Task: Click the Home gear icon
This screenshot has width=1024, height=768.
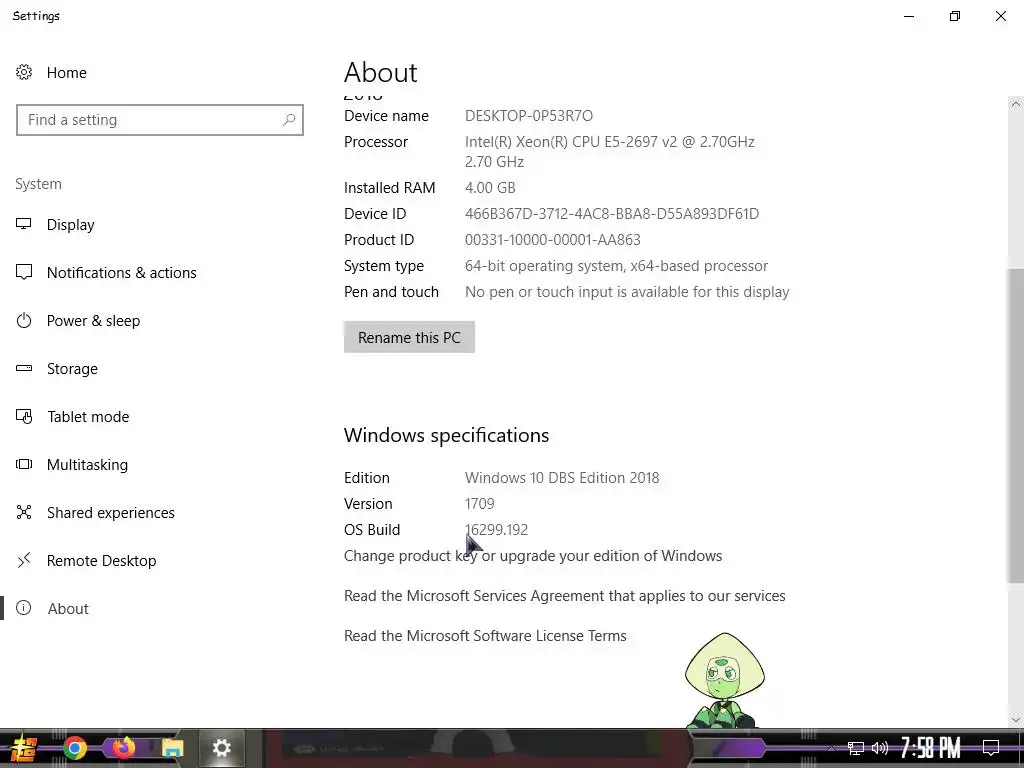Action: tap(24, 72)
